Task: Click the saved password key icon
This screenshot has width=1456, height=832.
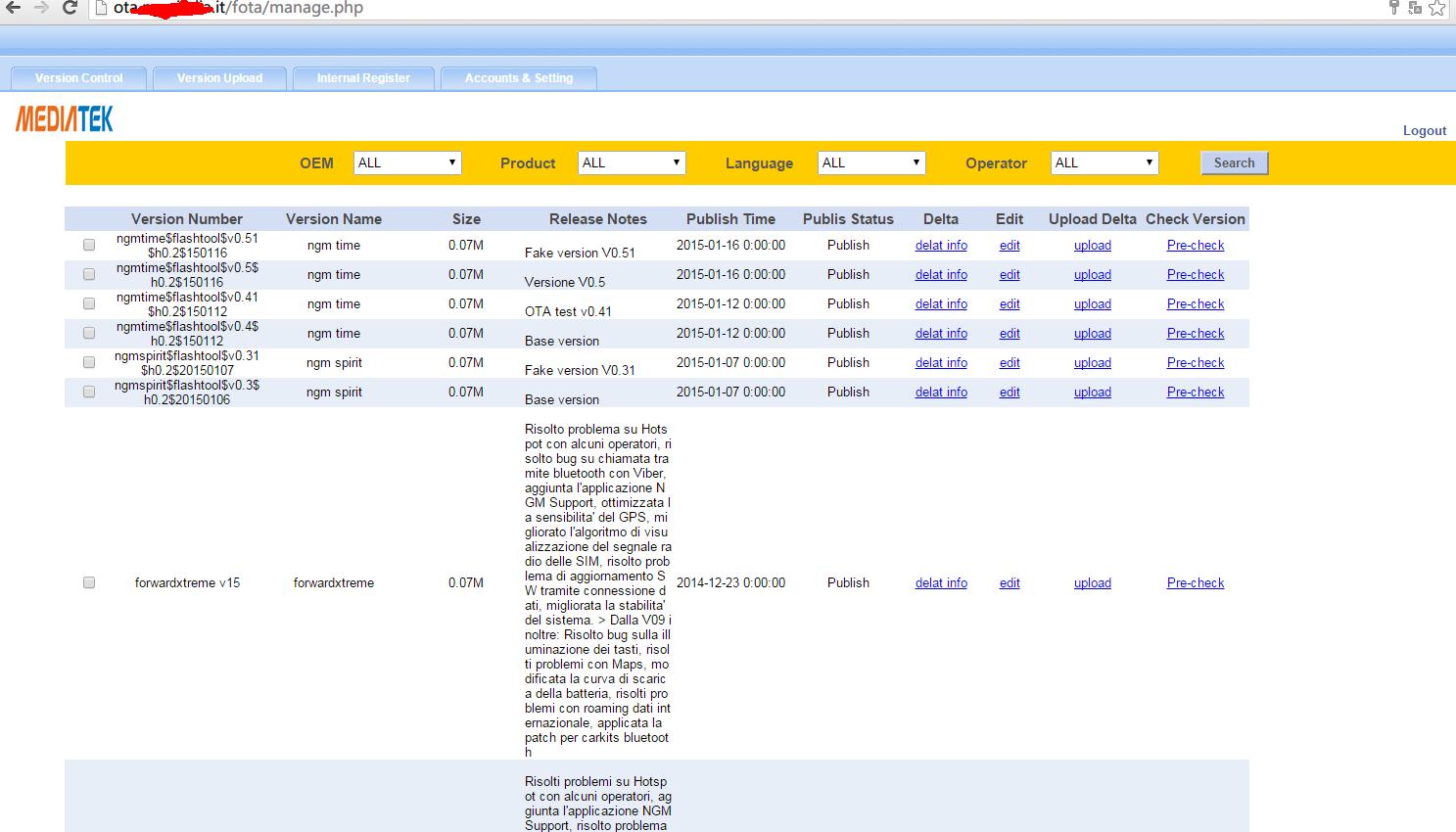Action: click(x=1394, y=8)
